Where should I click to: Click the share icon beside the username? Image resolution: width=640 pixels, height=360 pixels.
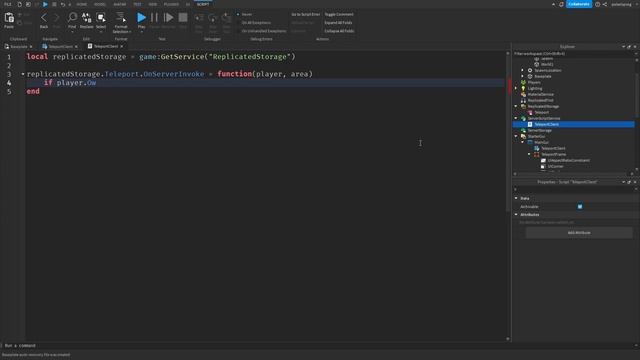click(605, 4)
